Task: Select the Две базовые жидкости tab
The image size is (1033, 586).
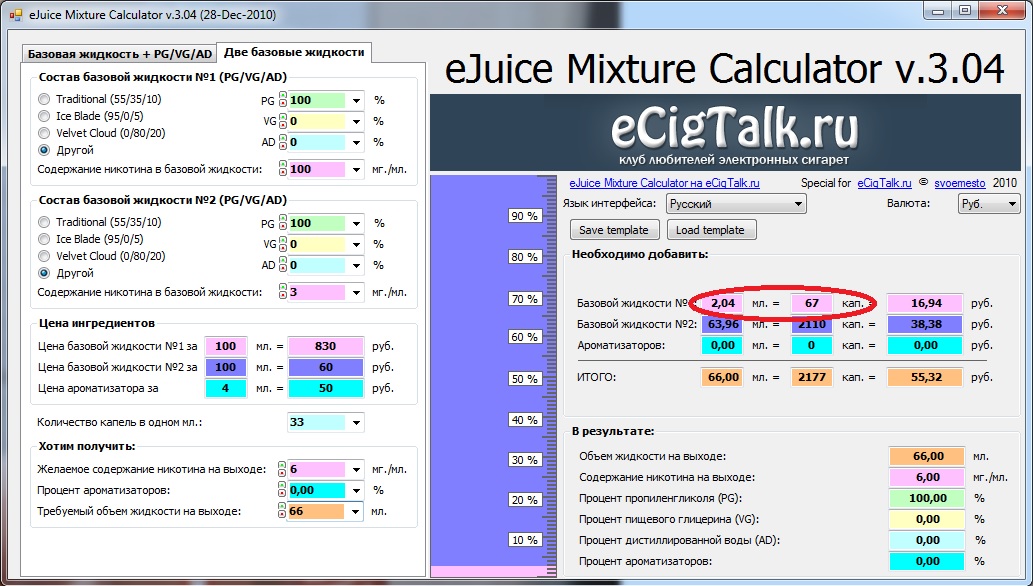Action: [294, 52]
